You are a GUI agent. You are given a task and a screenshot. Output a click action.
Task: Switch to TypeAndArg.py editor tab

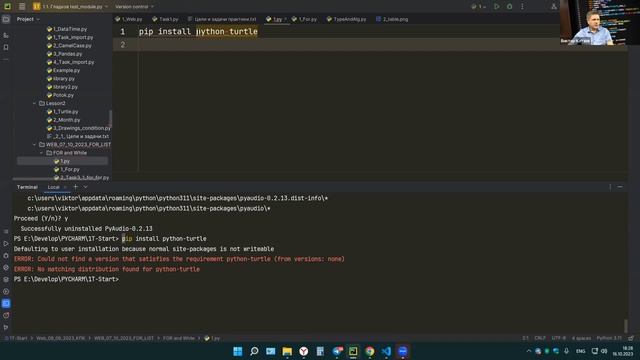347,19
